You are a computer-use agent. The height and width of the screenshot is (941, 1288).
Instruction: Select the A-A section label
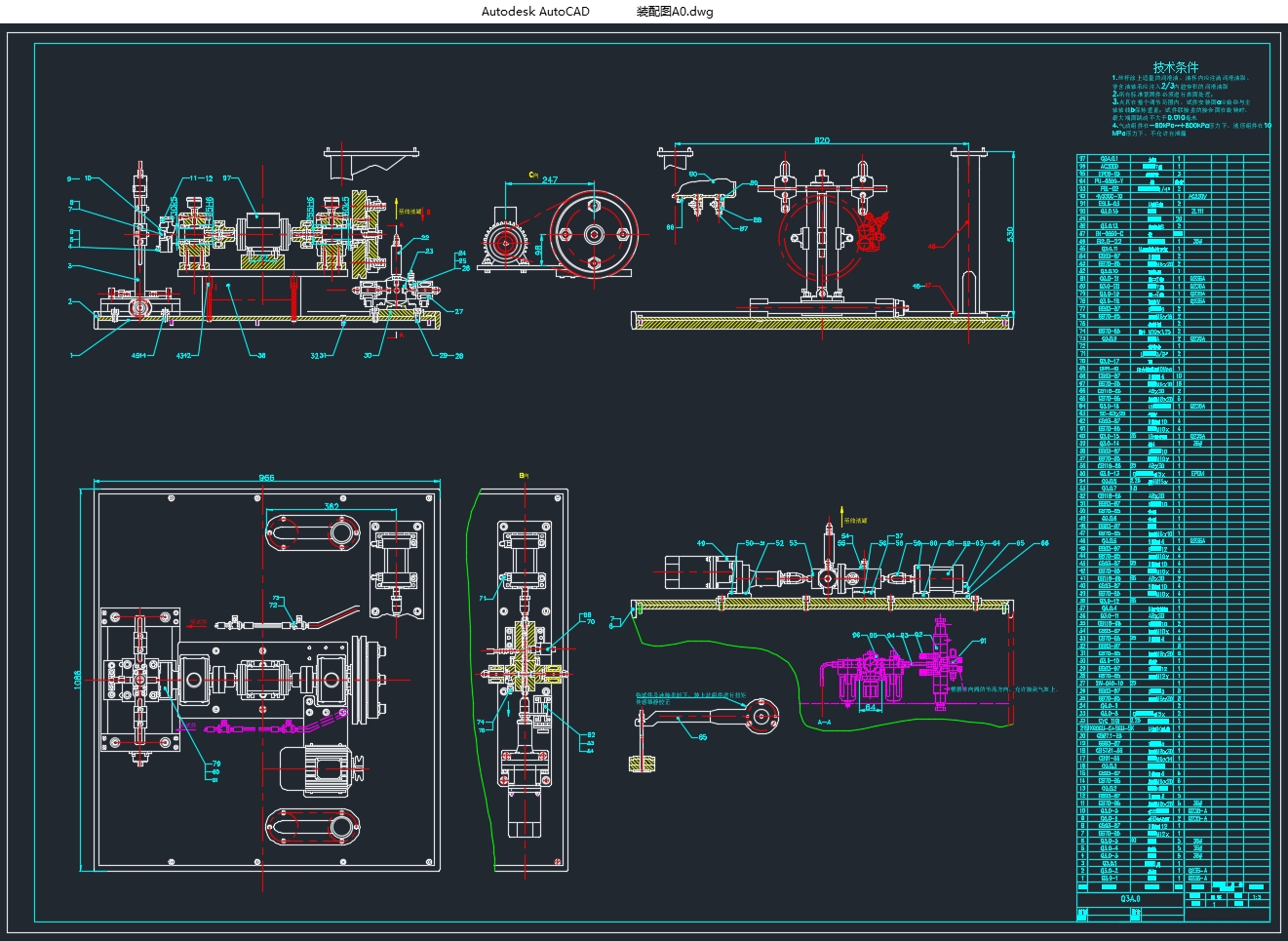824,723
